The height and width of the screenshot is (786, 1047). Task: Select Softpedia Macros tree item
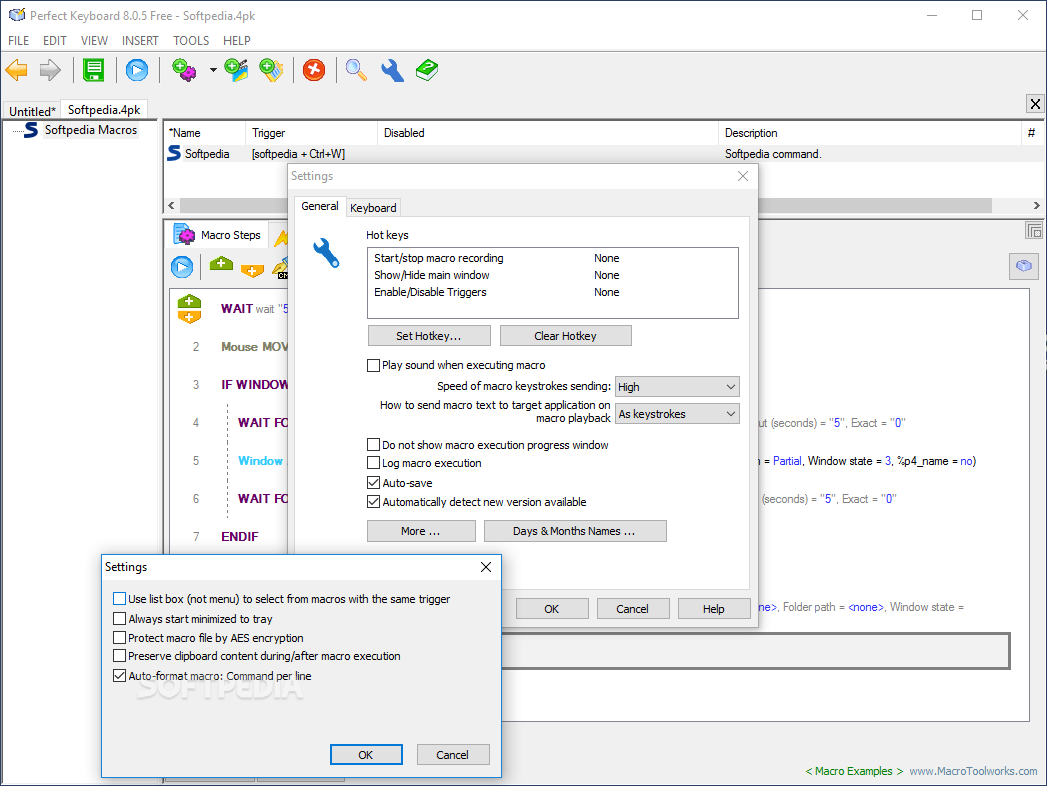(91, 130)
